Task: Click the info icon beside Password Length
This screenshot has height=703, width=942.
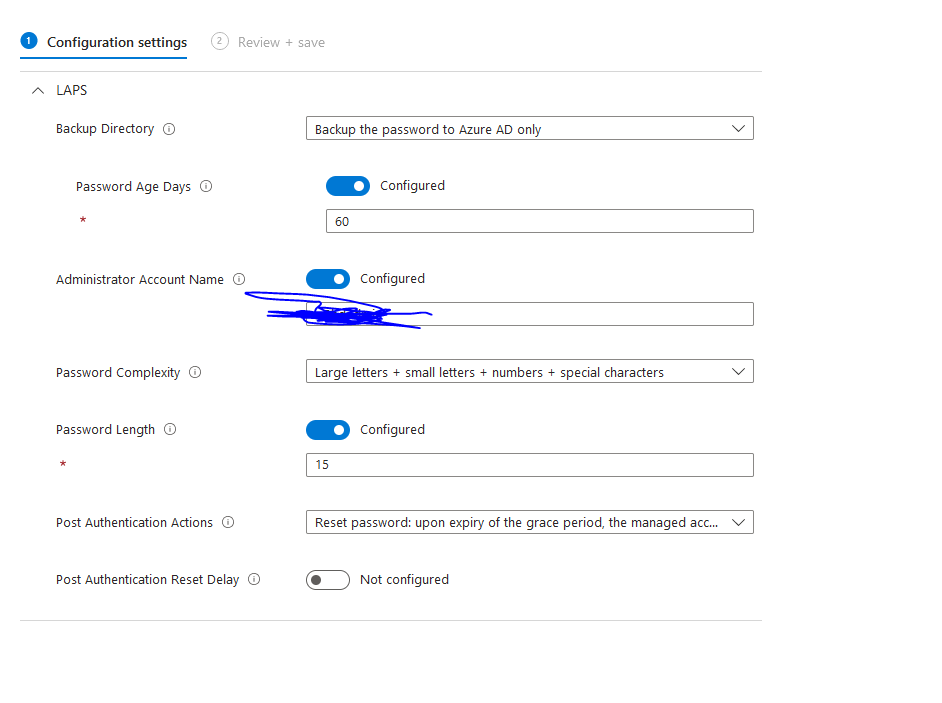Action: point(170,429)
